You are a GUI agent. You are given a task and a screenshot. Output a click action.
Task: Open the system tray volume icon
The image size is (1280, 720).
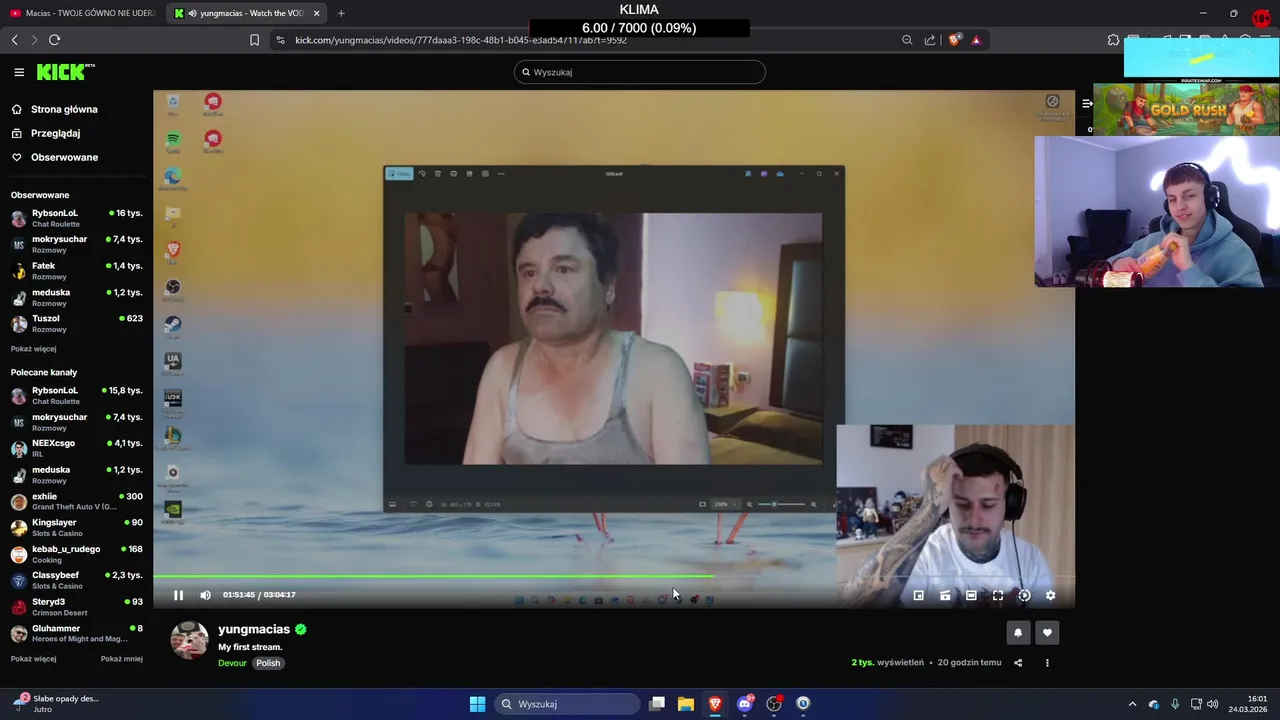(x=1212, y=704)
